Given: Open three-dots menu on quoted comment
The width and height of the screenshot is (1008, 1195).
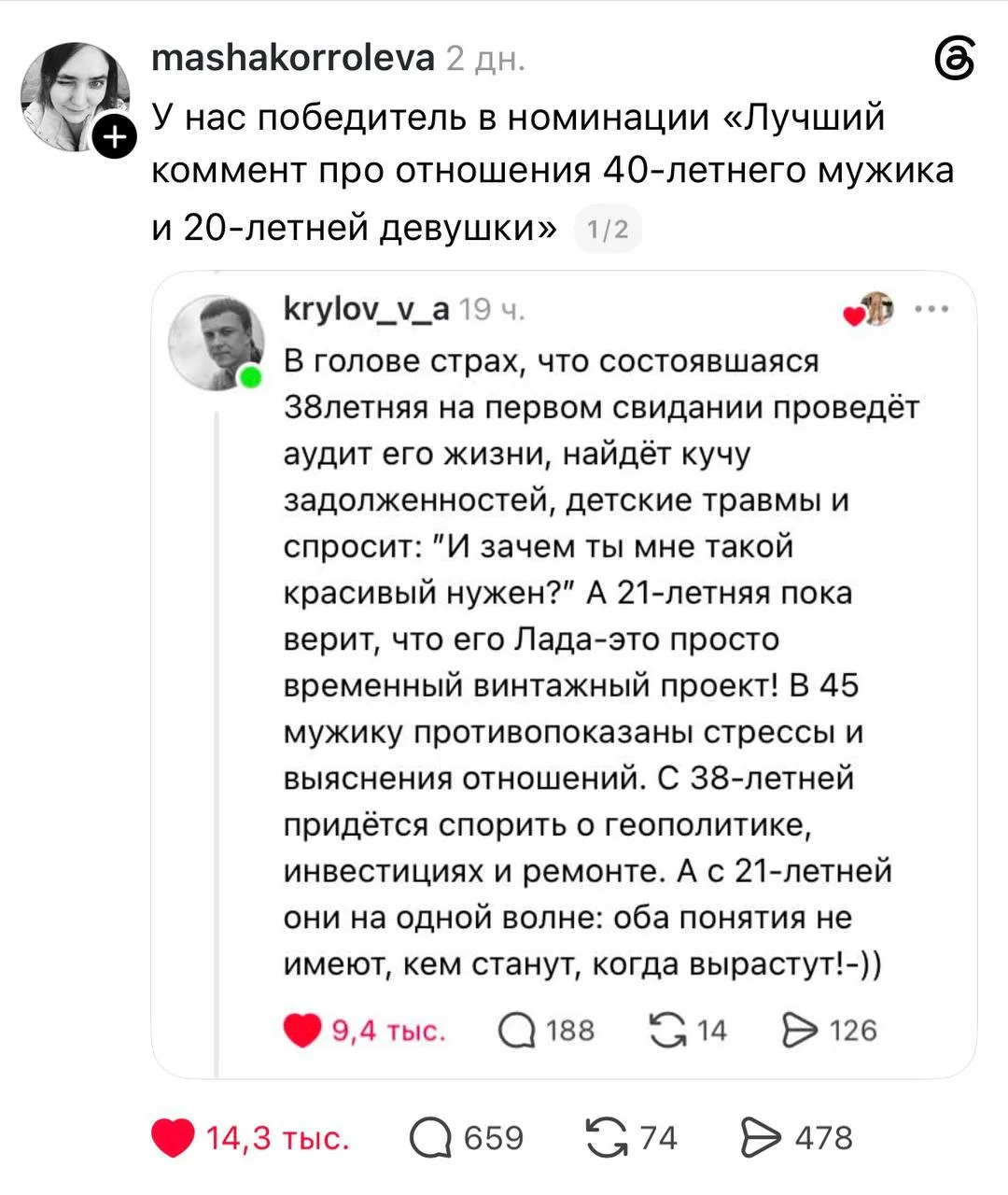Looking at the screenshot, I should pyautogui.click(x=931, y=309).
